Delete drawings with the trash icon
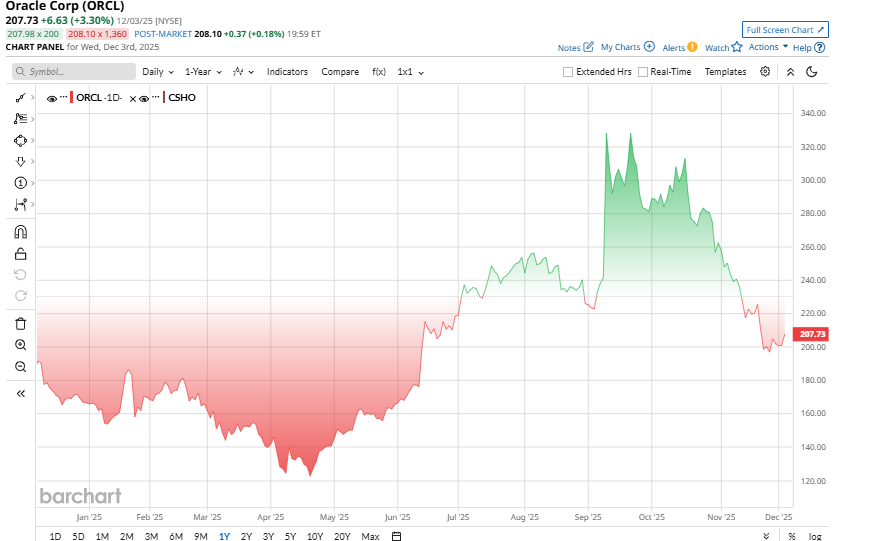The height and width of the screenshot is (541, 891). [x=20, y=323]
